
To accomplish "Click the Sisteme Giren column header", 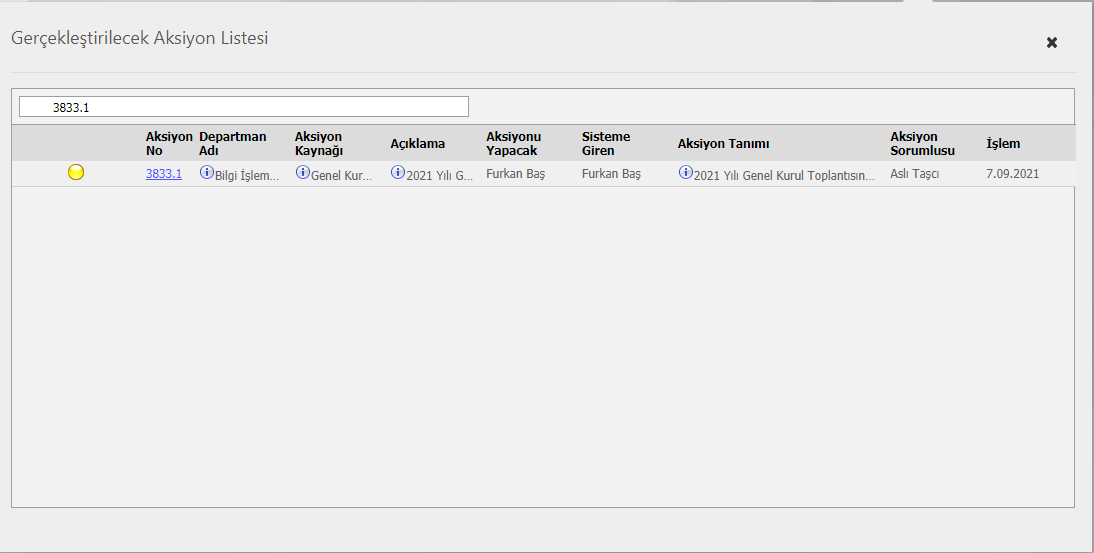I will pyautogui.click(x=606, y=143).
